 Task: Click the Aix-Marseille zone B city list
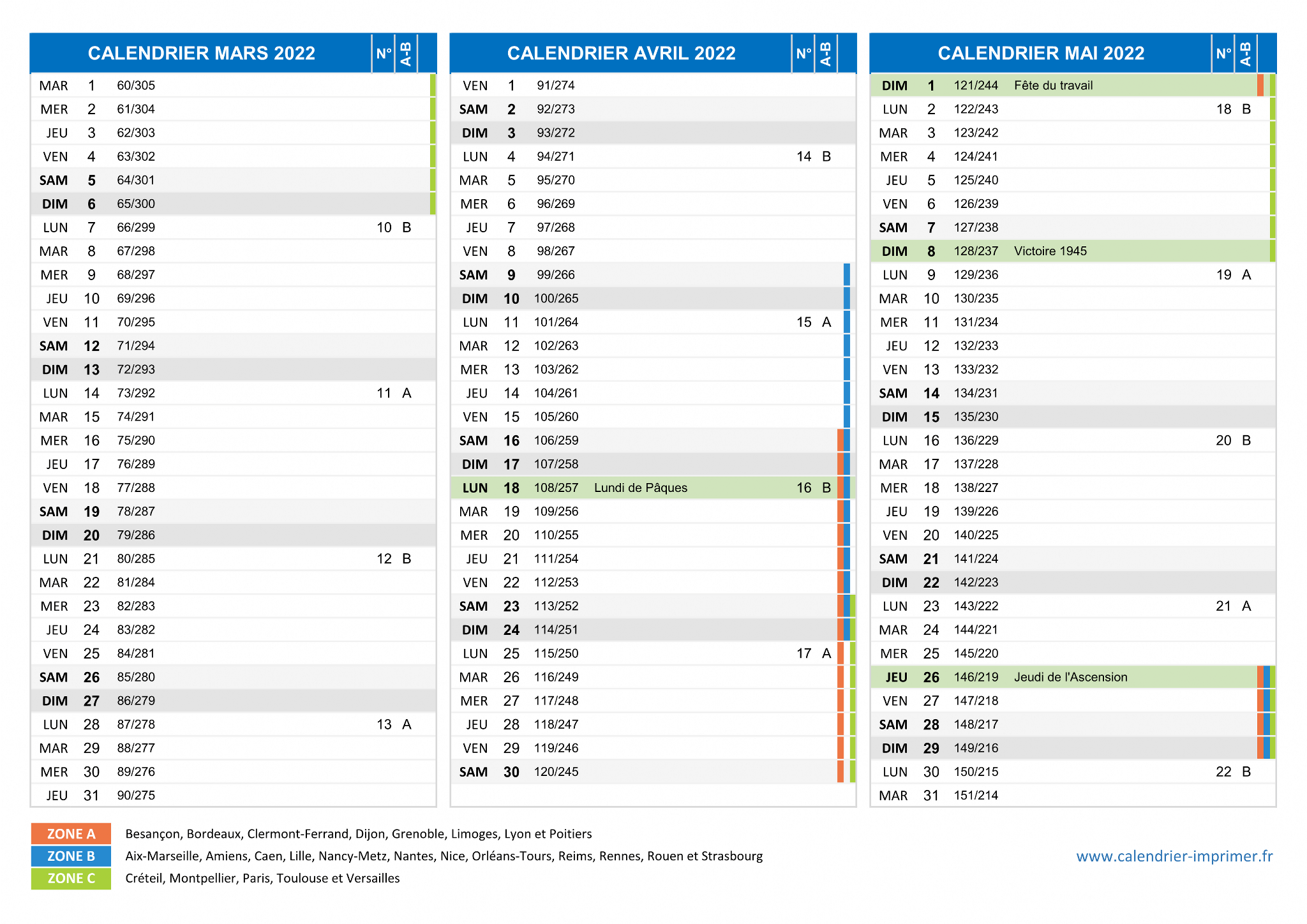[x=444, y=856]
